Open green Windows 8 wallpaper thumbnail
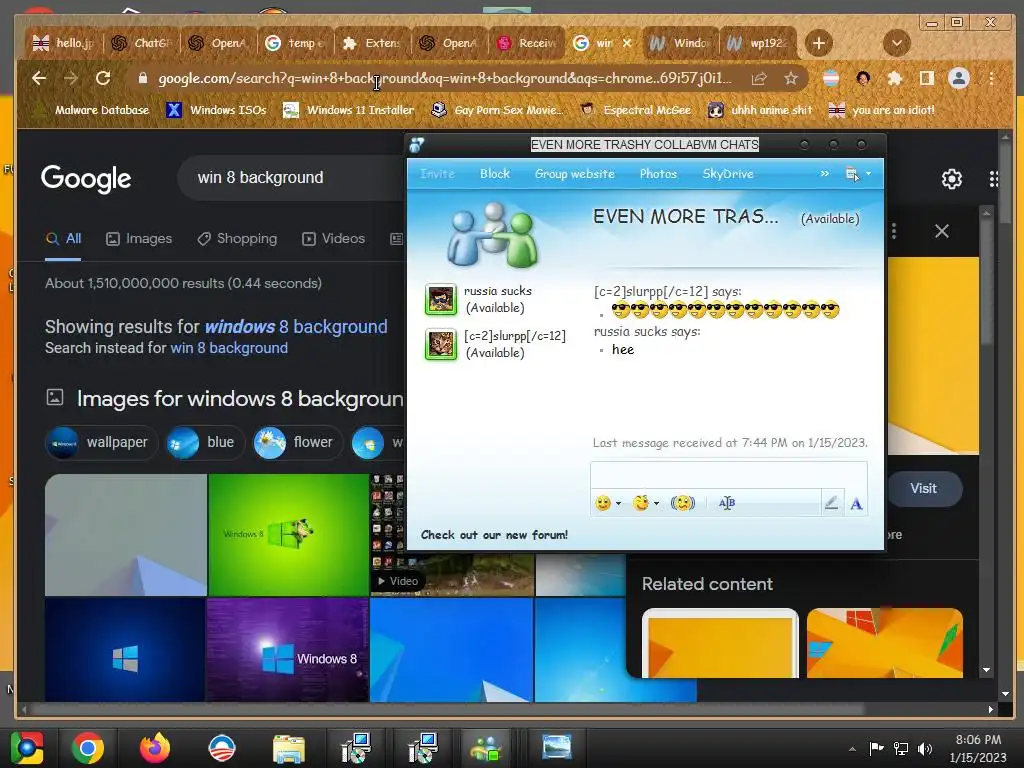1024x768 pixels. pos(288,534)
